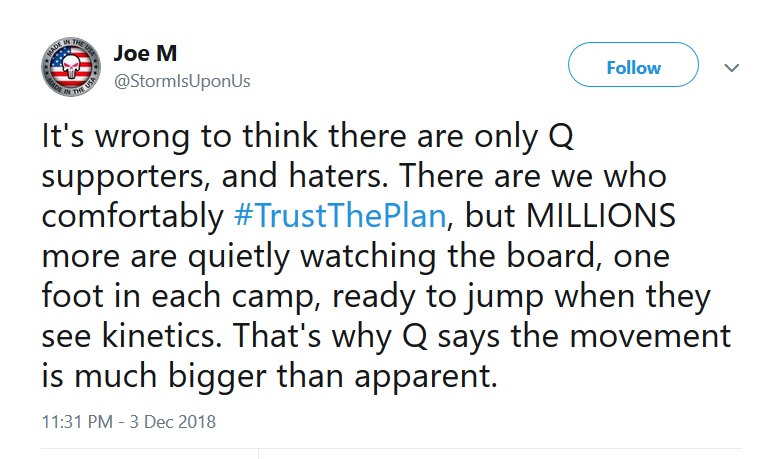Click the phrase "bigger than apparent"

click(333, 377)
